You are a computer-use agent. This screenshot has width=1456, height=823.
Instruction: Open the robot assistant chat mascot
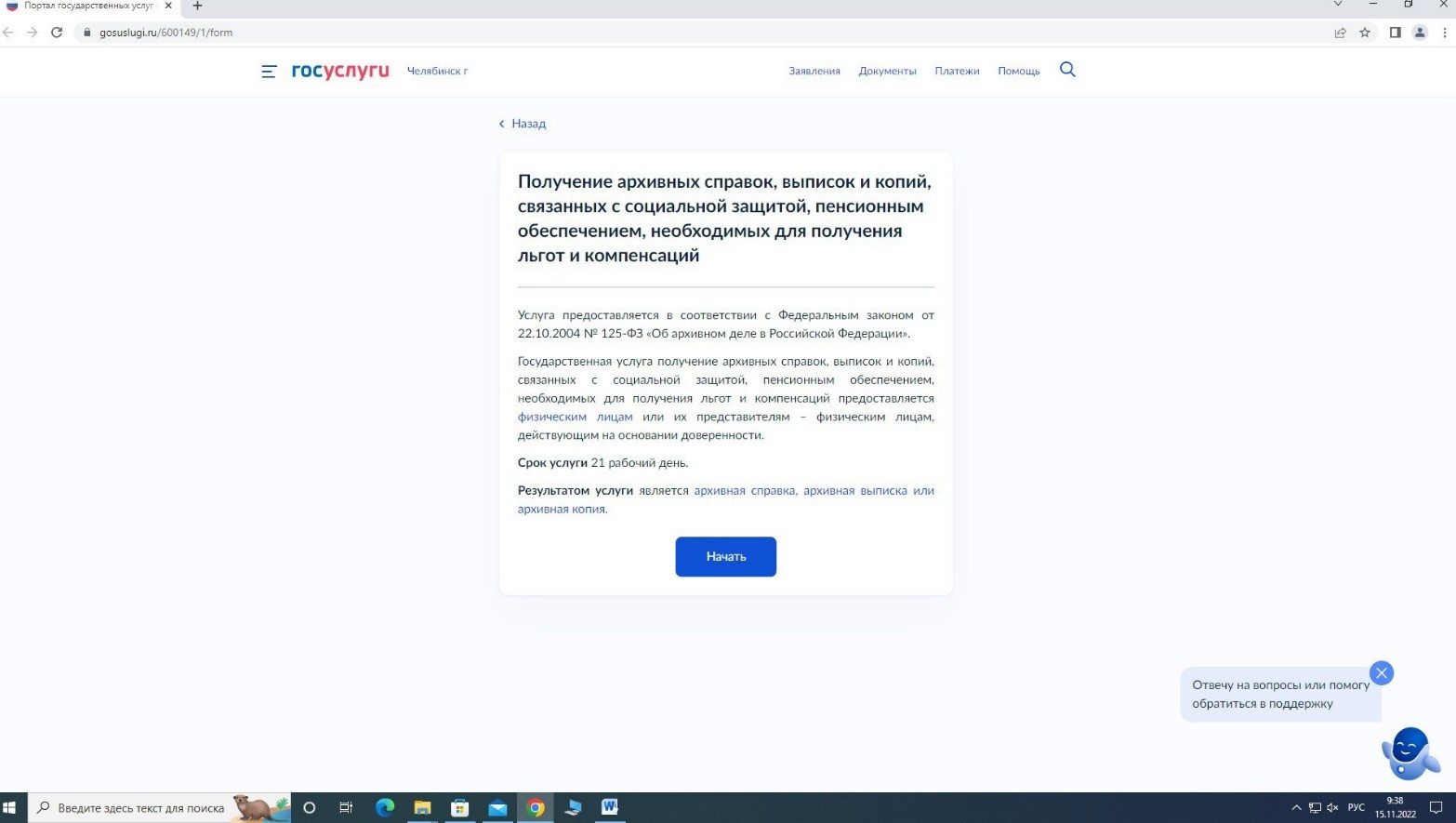1410,752
